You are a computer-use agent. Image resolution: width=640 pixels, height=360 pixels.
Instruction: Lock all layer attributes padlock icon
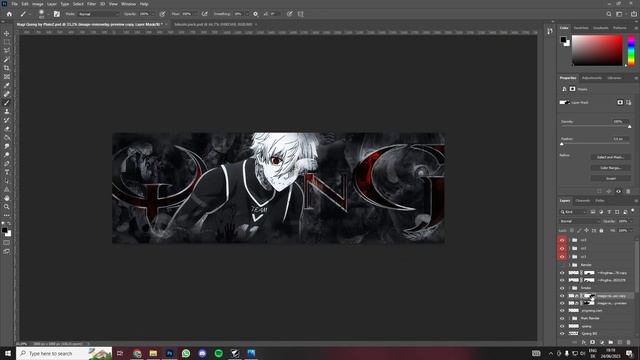tap(601, 231)
